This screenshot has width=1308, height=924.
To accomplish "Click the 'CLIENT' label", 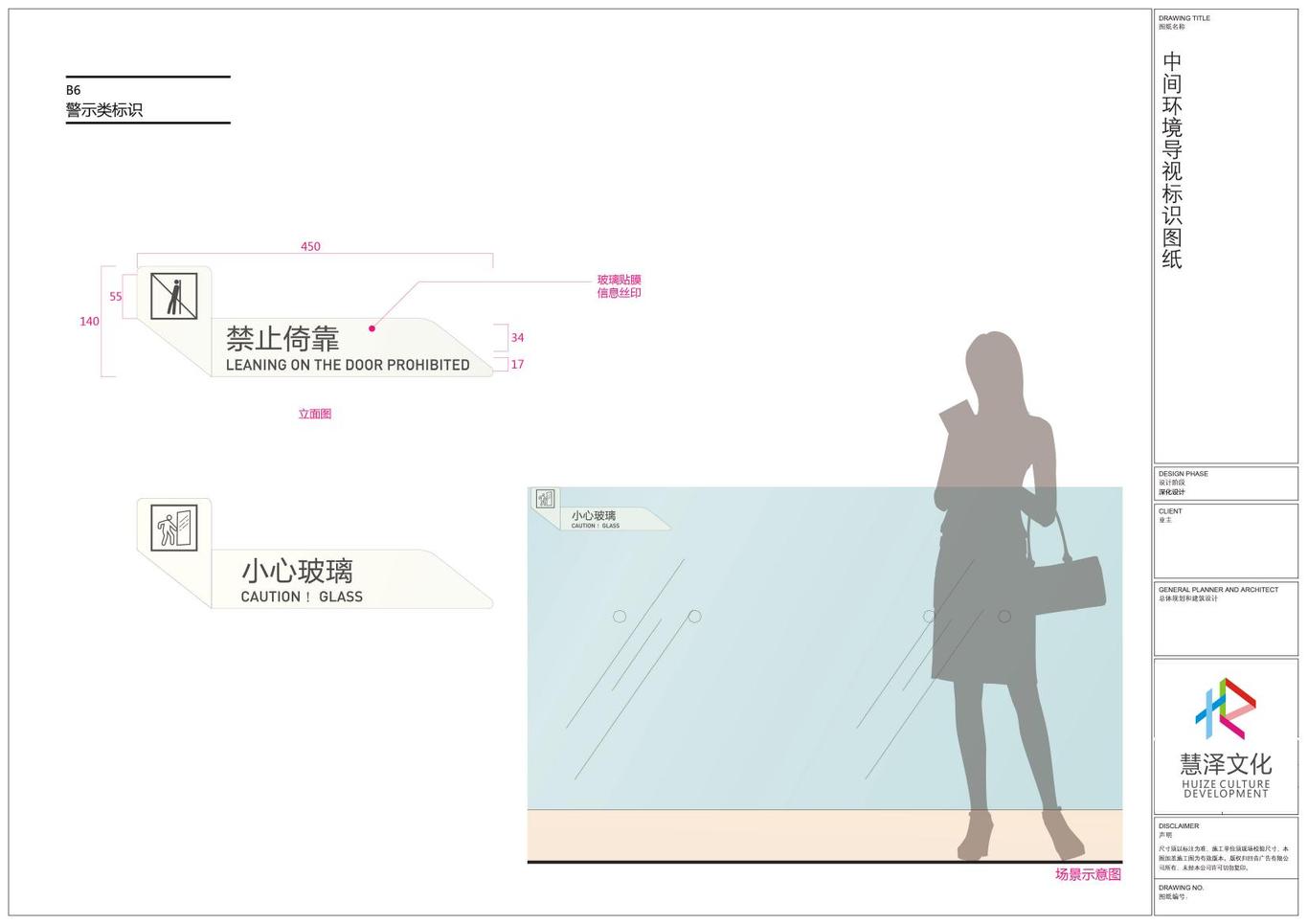I will 1170,511.
